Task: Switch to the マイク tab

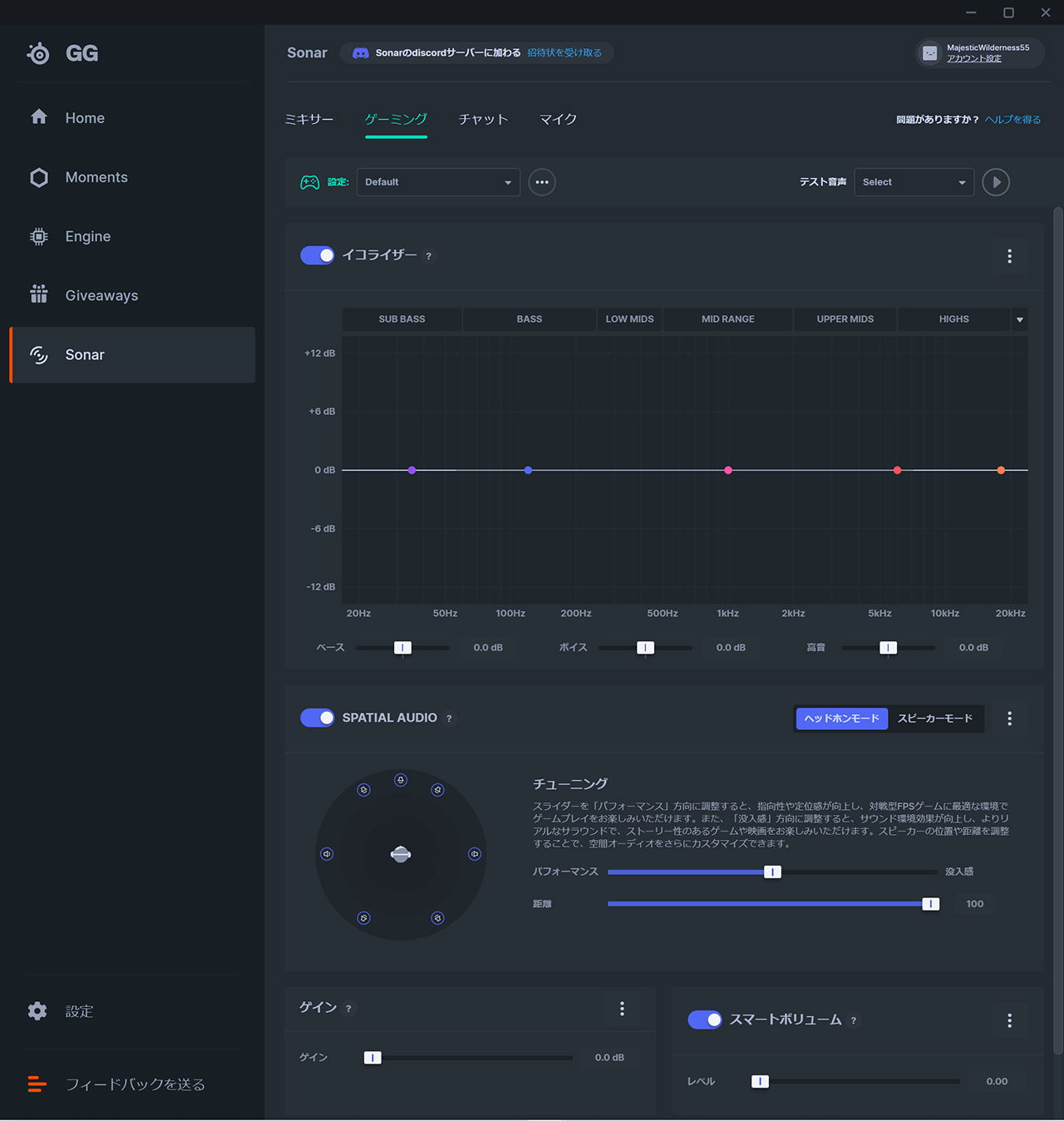Action: coord(558,119)
